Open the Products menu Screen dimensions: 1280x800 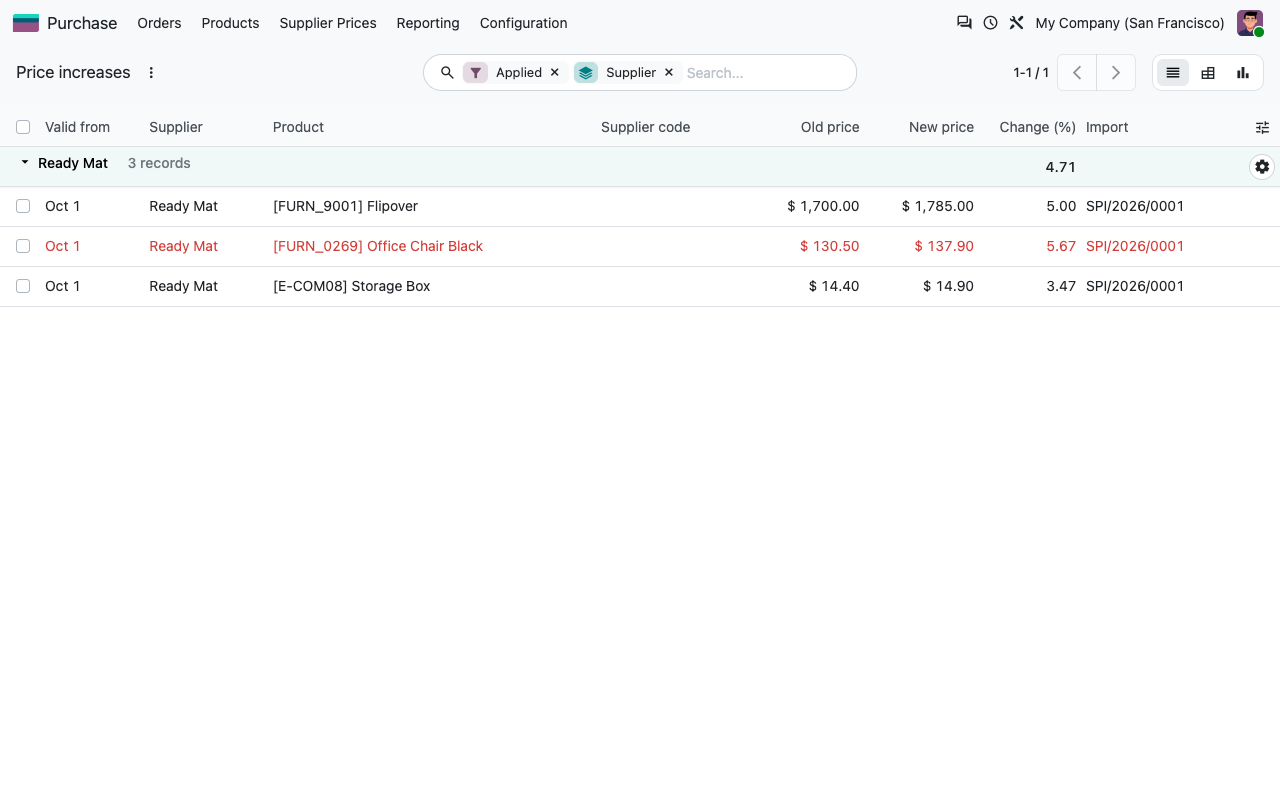[230, 23]
